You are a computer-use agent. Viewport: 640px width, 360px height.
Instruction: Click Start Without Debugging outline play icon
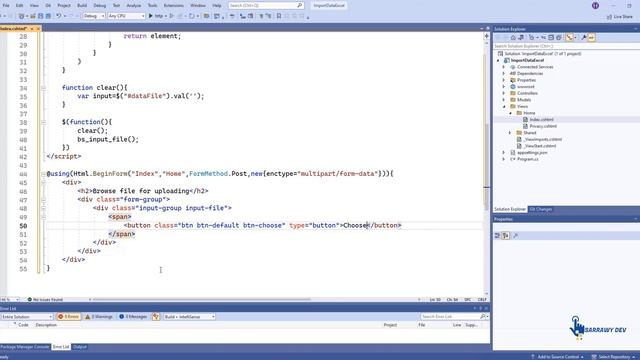pyautogui.click(x=172, y=16)
